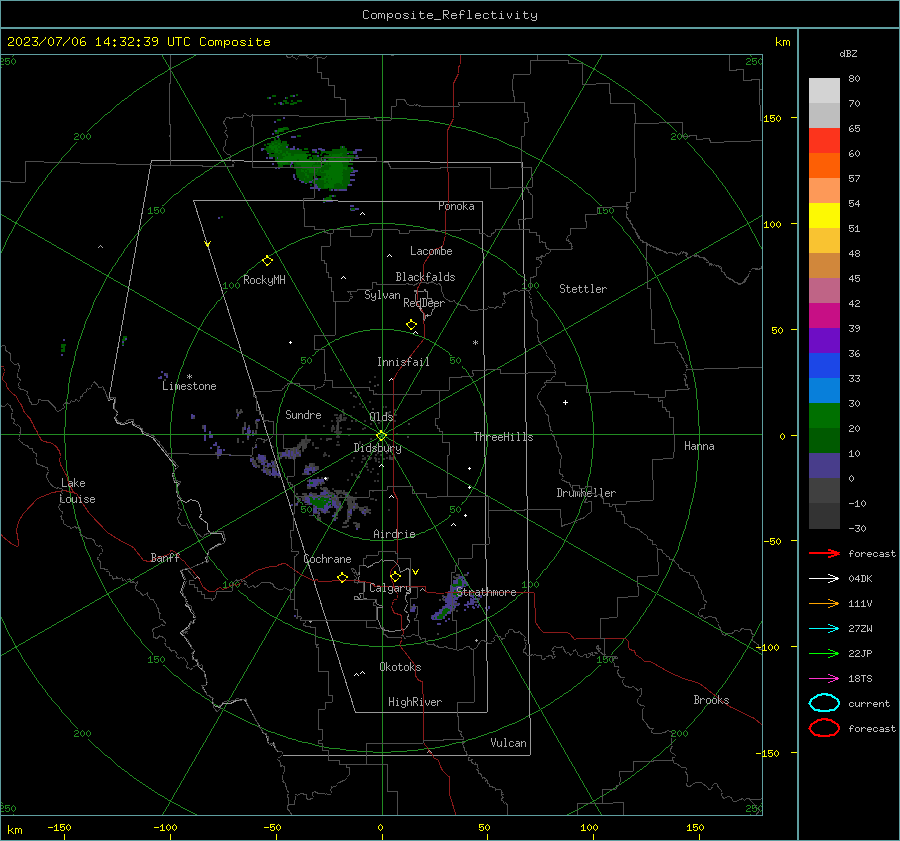
Task: Select the magenta 39-42 dBZ color band
Action: pyautogui.click(x=824, y=316)
